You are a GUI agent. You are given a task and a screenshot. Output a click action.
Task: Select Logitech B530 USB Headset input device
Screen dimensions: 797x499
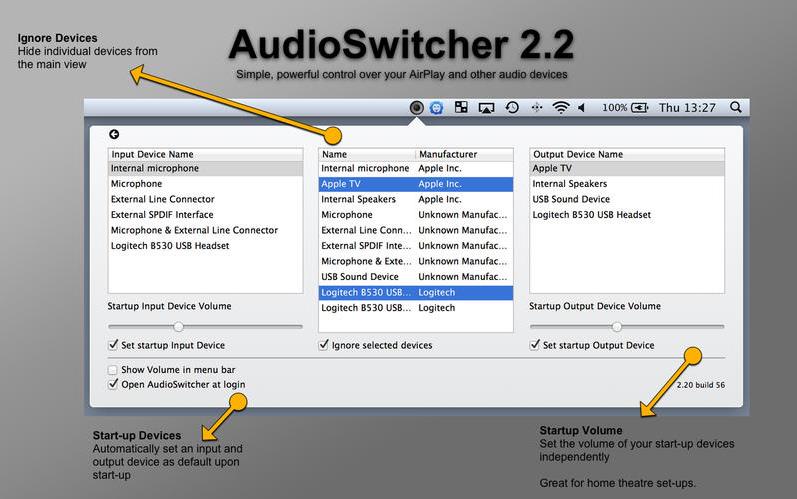point(205,245)
